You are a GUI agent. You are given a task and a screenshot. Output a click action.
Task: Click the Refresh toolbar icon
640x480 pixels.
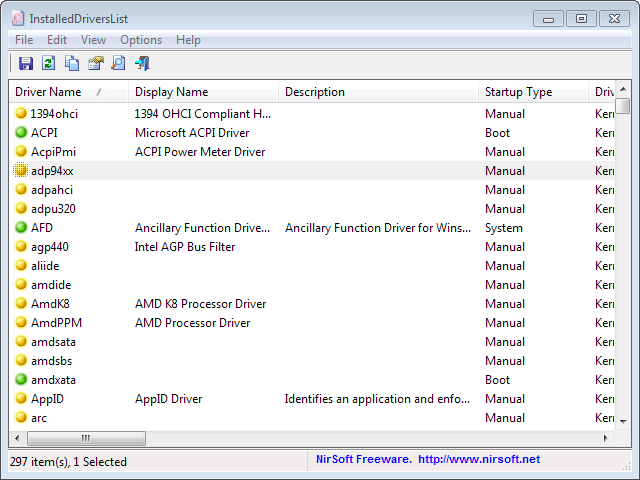pos(49,63)
